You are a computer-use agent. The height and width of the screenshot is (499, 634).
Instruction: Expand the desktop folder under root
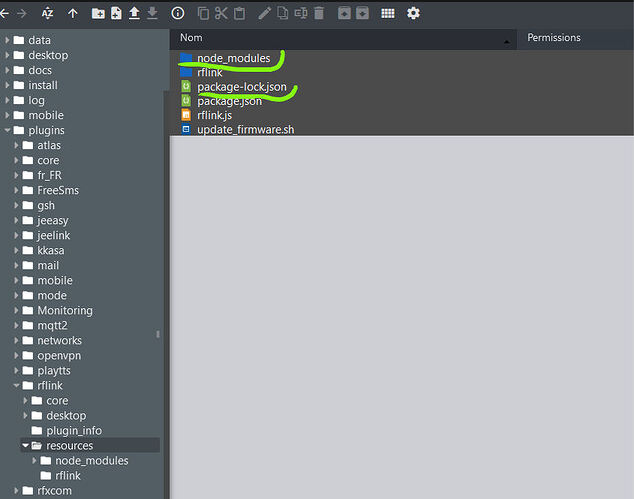point(7,55)
